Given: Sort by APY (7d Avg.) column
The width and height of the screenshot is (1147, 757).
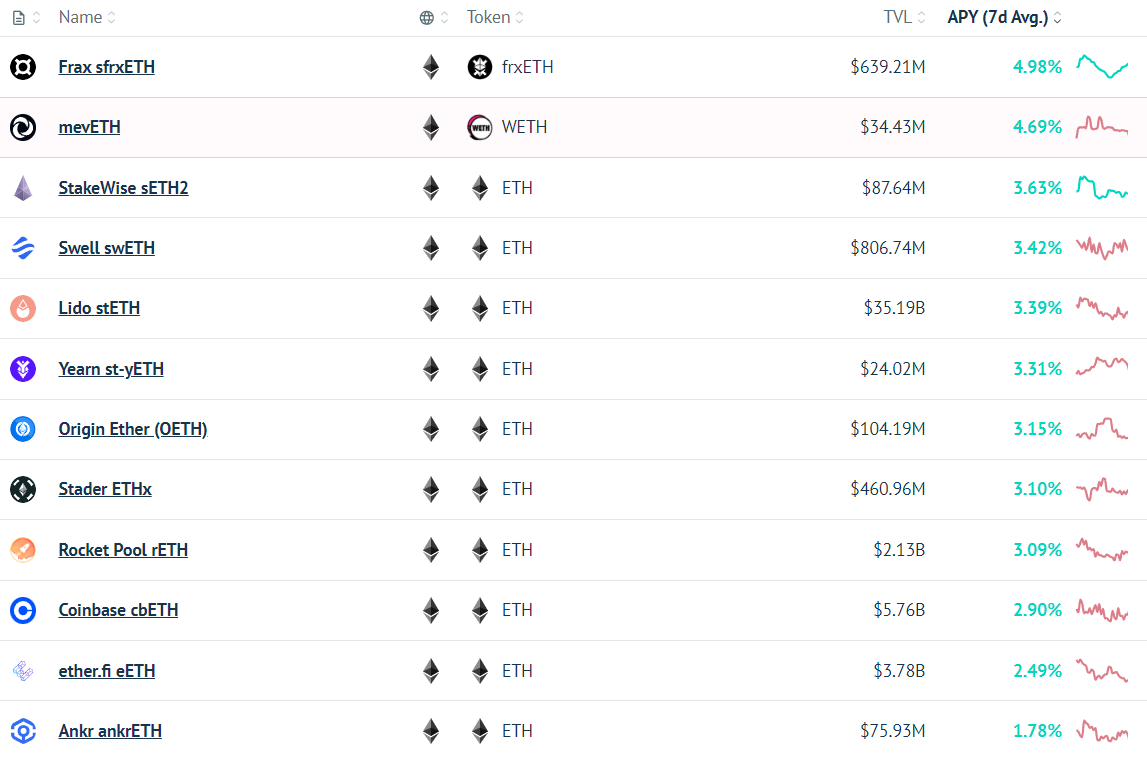Looking at the screenshot, I should 1004,18.
